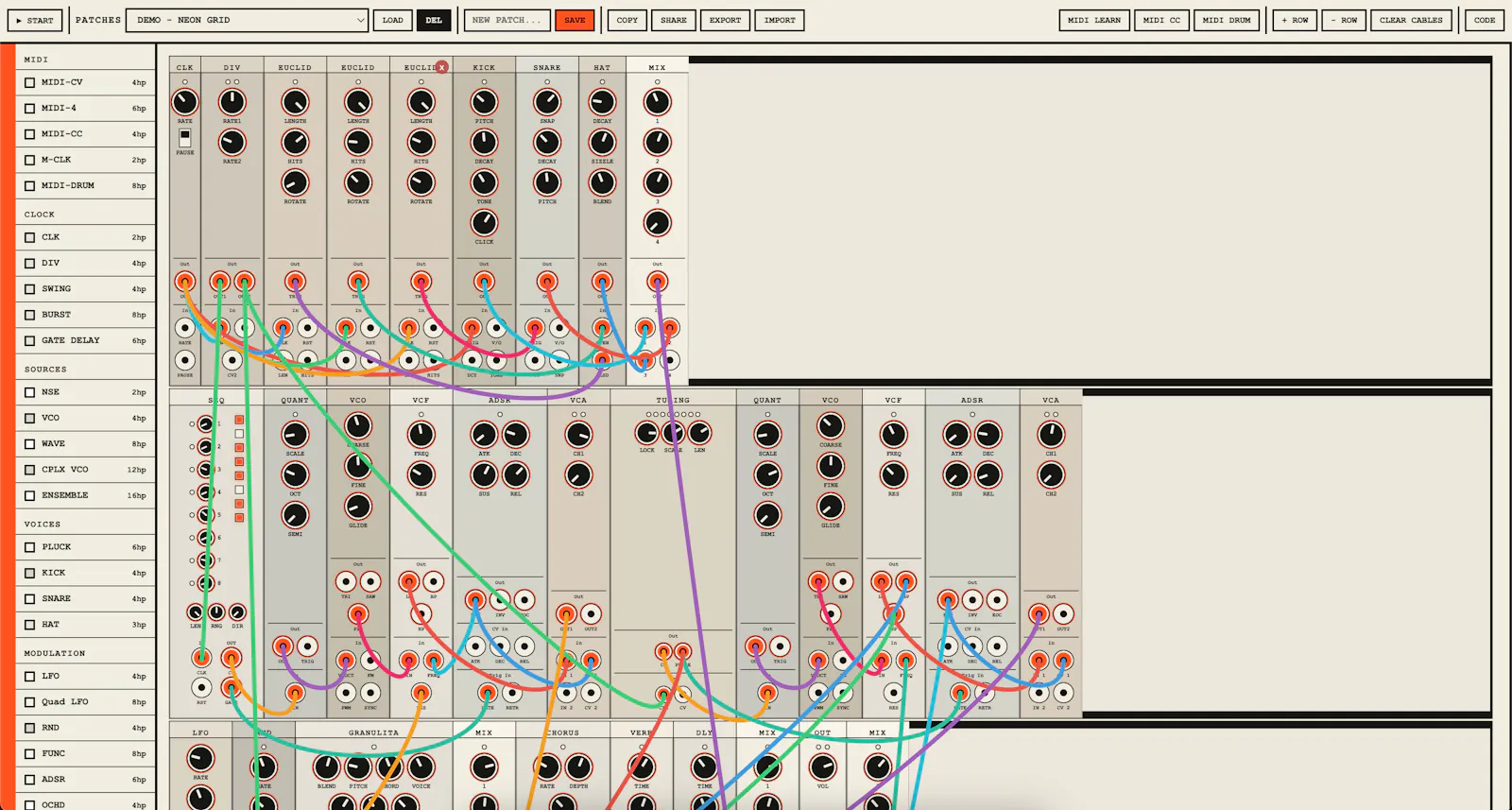Toggle the top SEQ step gate square

[239, 420]
